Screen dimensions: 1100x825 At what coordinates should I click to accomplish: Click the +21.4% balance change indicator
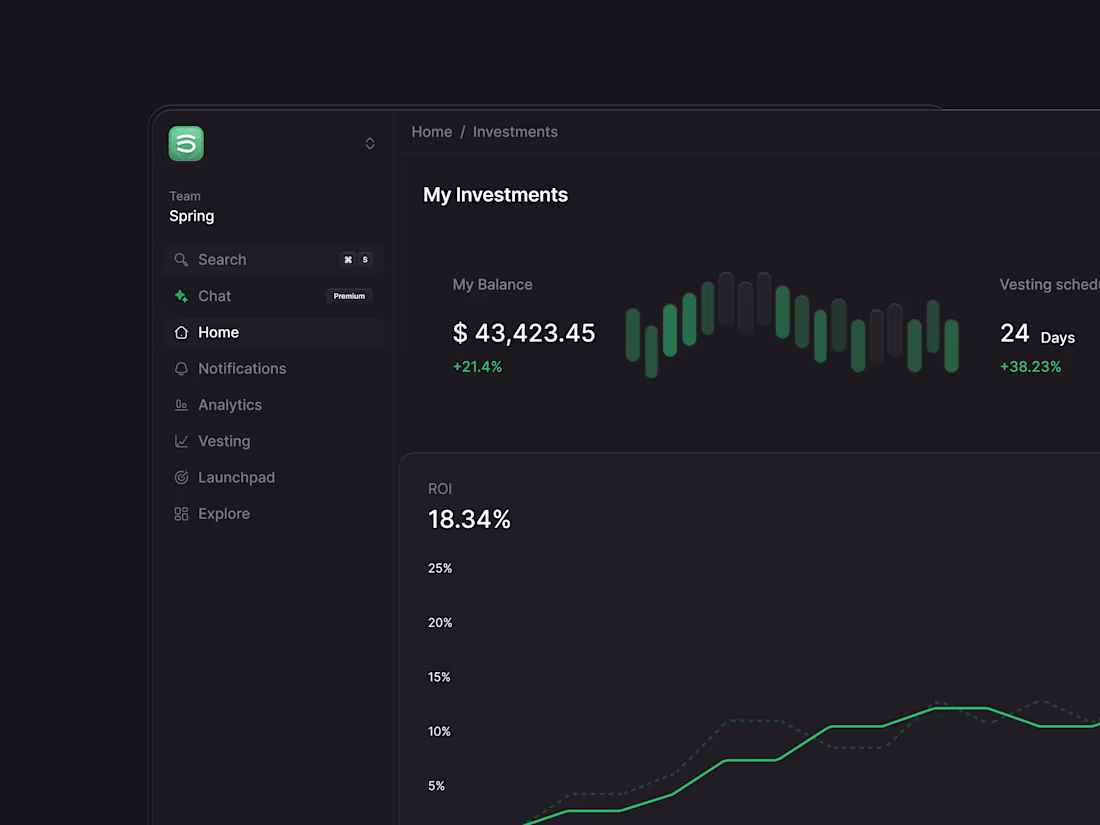point(477,366)
